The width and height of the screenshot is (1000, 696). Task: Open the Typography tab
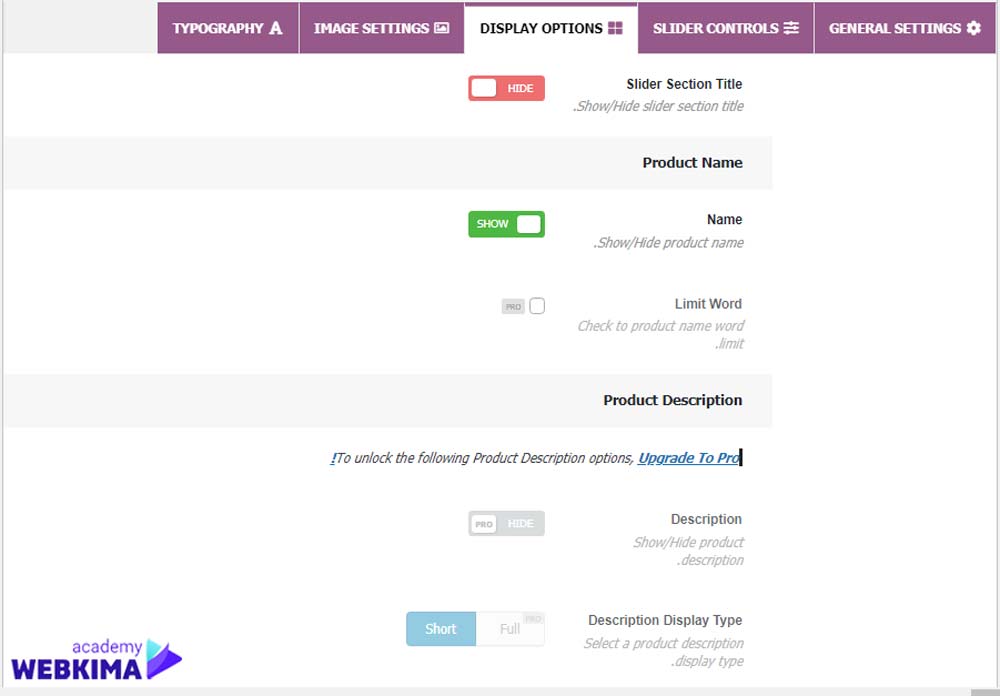[x=228, y=28]
